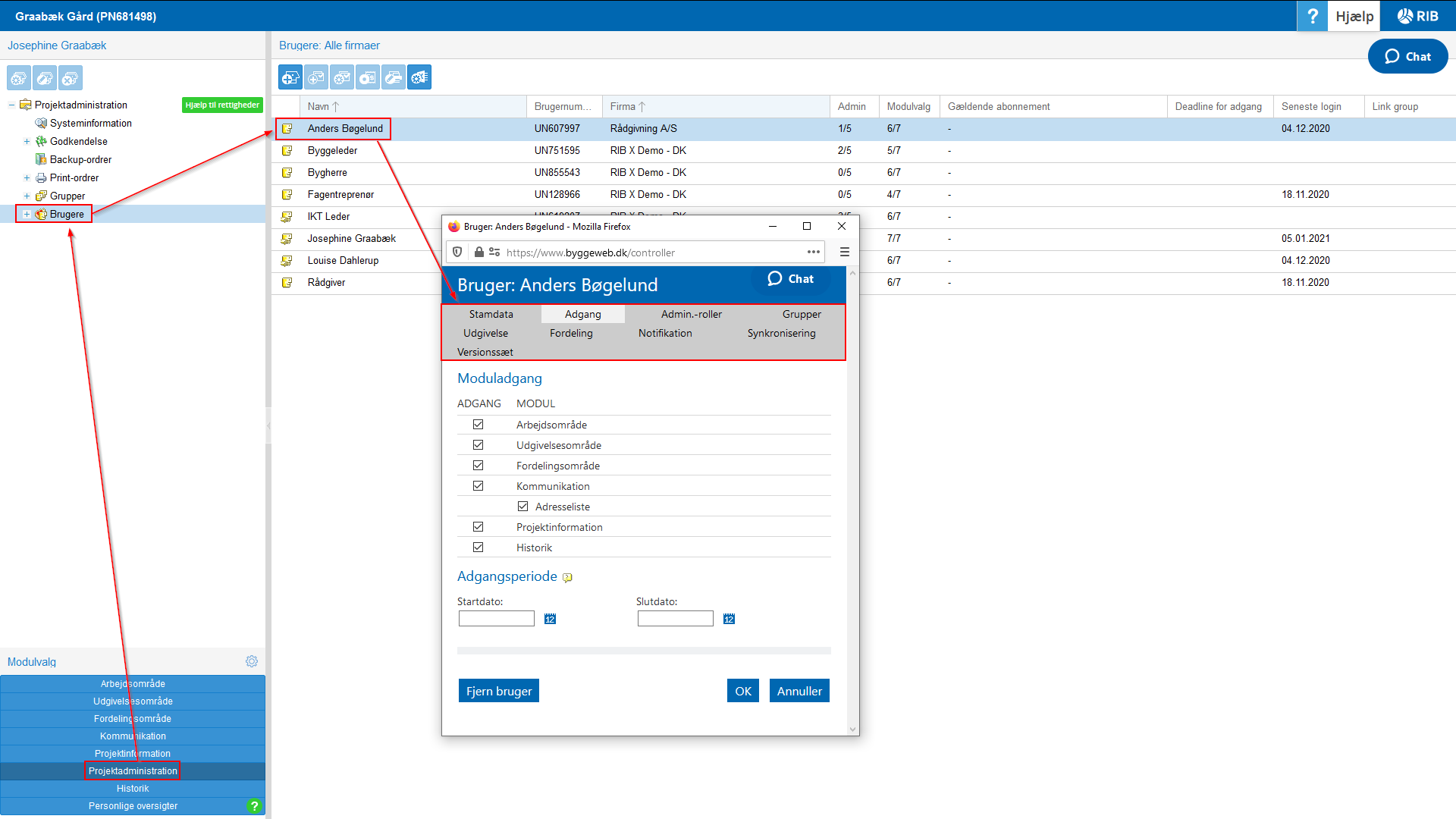The width and height of the screenshot is (1456, 819).
Task: Click the green Hjælp til rettigheder button
Action: point(222,105)
